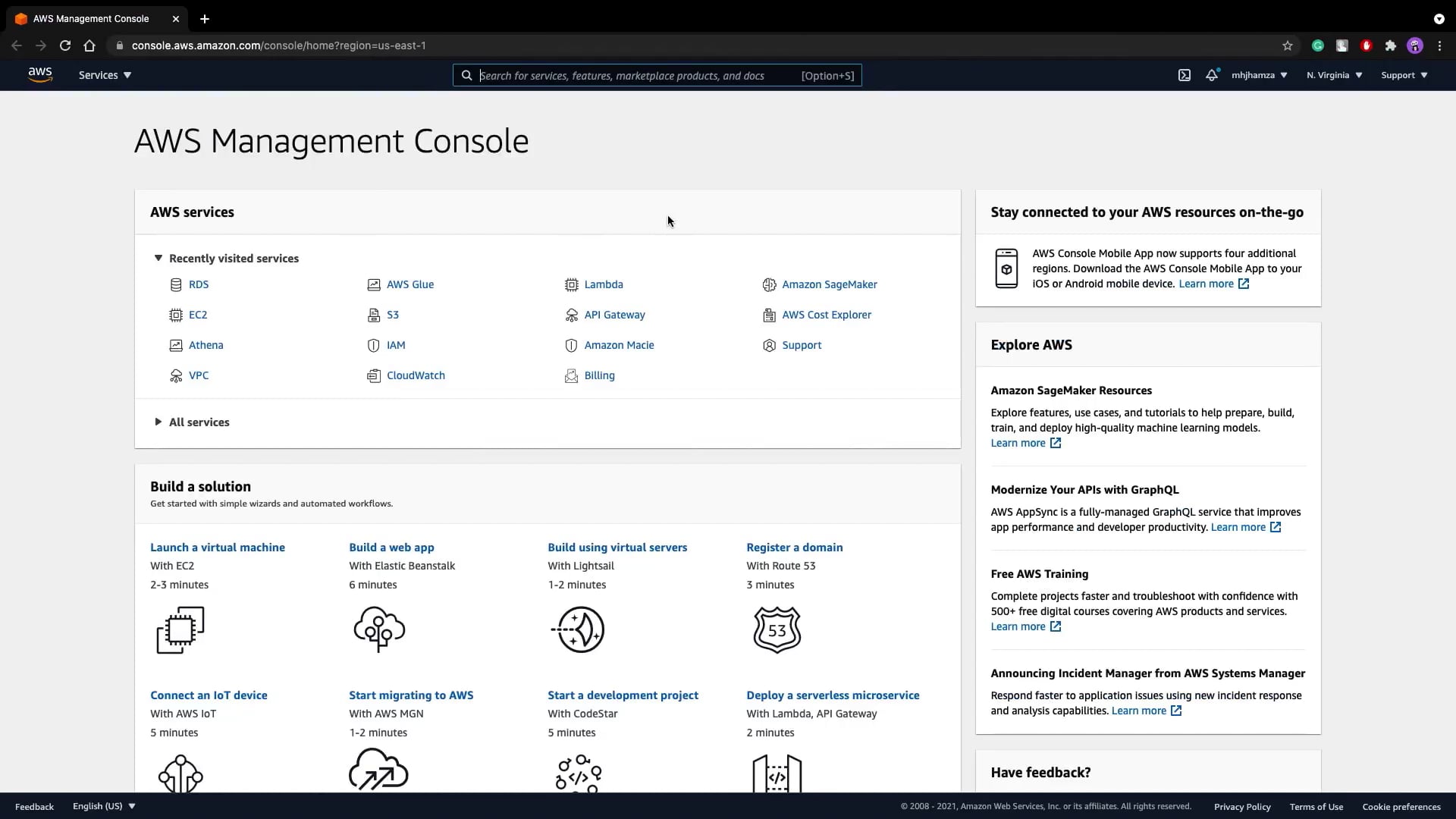
Task: Open the N. Virginia region selector
Action: pyautogui.click(x=1335, y=75)
